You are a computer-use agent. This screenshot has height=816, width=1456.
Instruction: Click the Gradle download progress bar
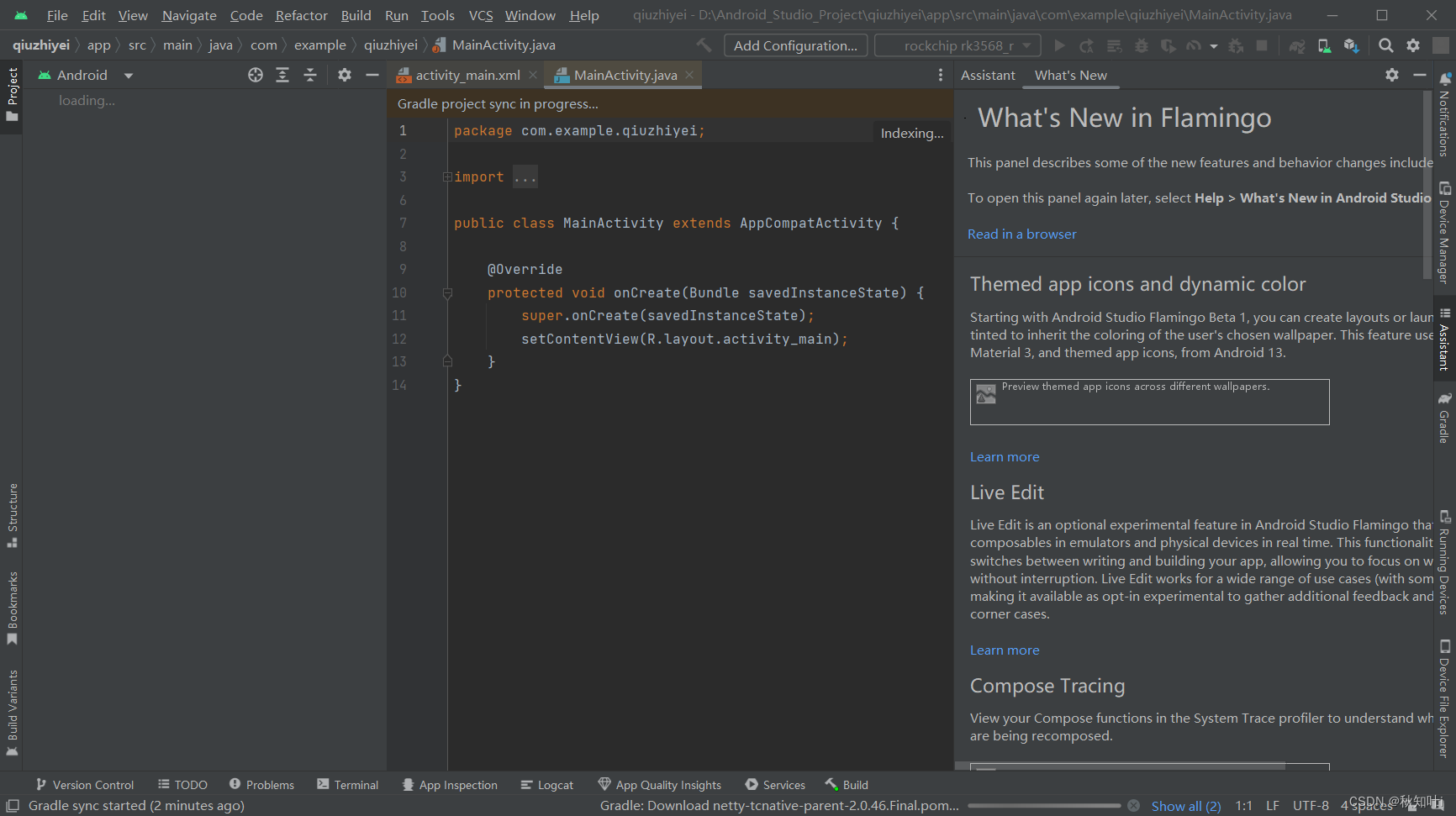tap(1044, 806)
